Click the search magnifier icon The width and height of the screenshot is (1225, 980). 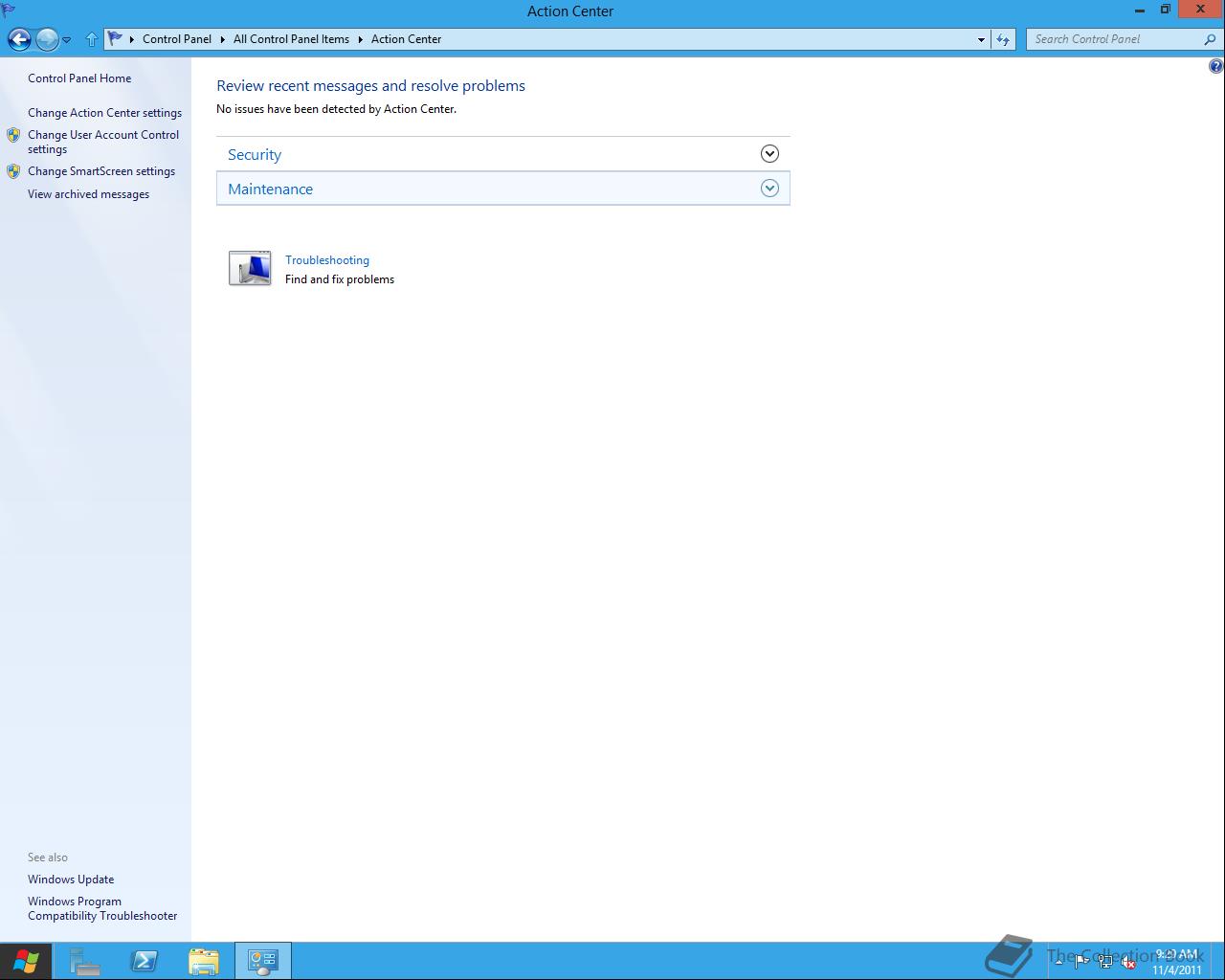pyautogui.click(x=1210, y=39)
